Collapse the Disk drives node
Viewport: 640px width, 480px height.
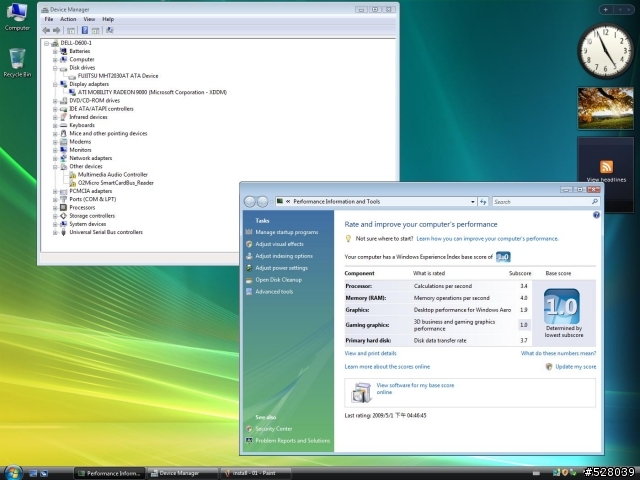[55, 68]
